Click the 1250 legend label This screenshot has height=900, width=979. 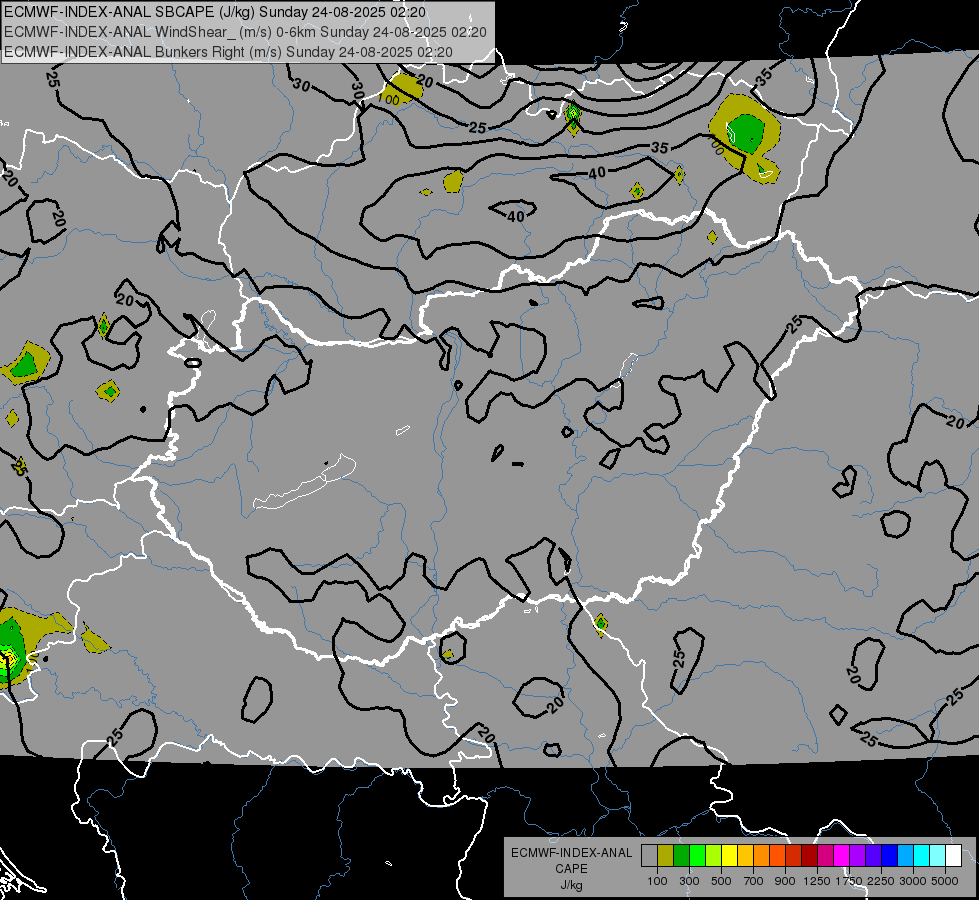tap(817, 881)
